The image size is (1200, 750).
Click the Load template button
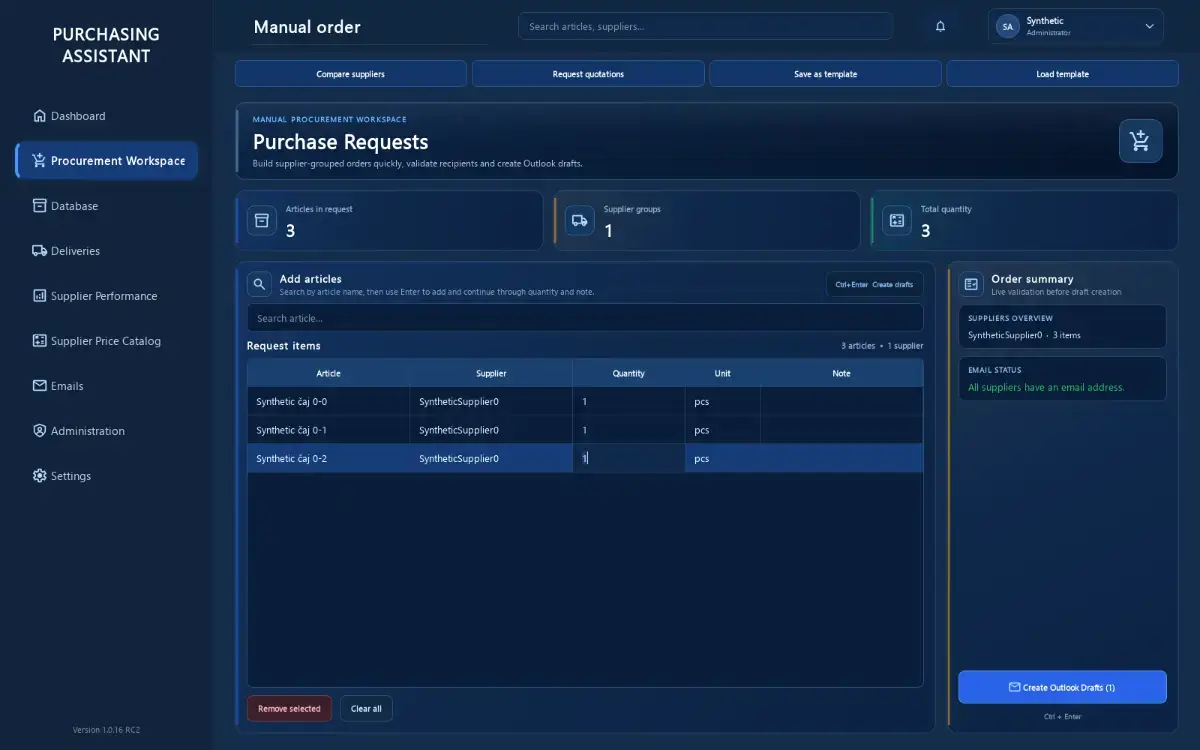pyautogui.click(x=1062, y=74)
